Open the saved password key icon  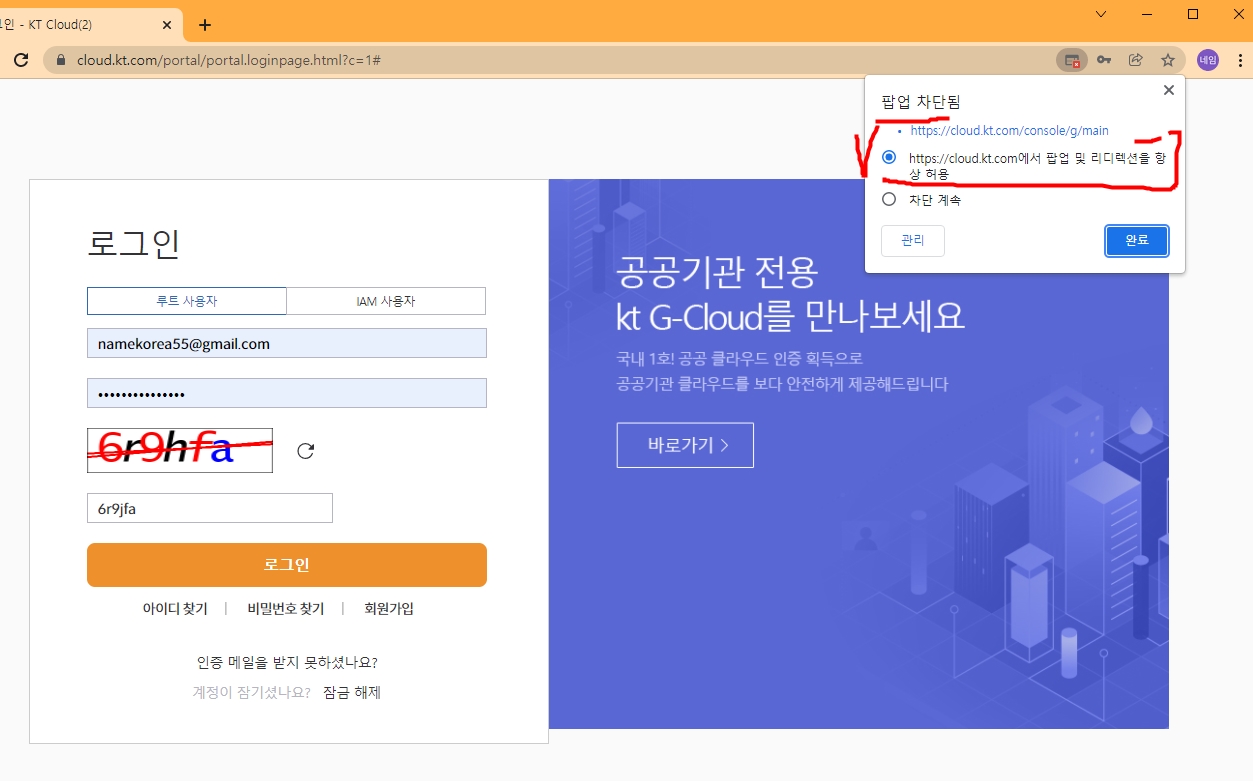(1104, 60)
